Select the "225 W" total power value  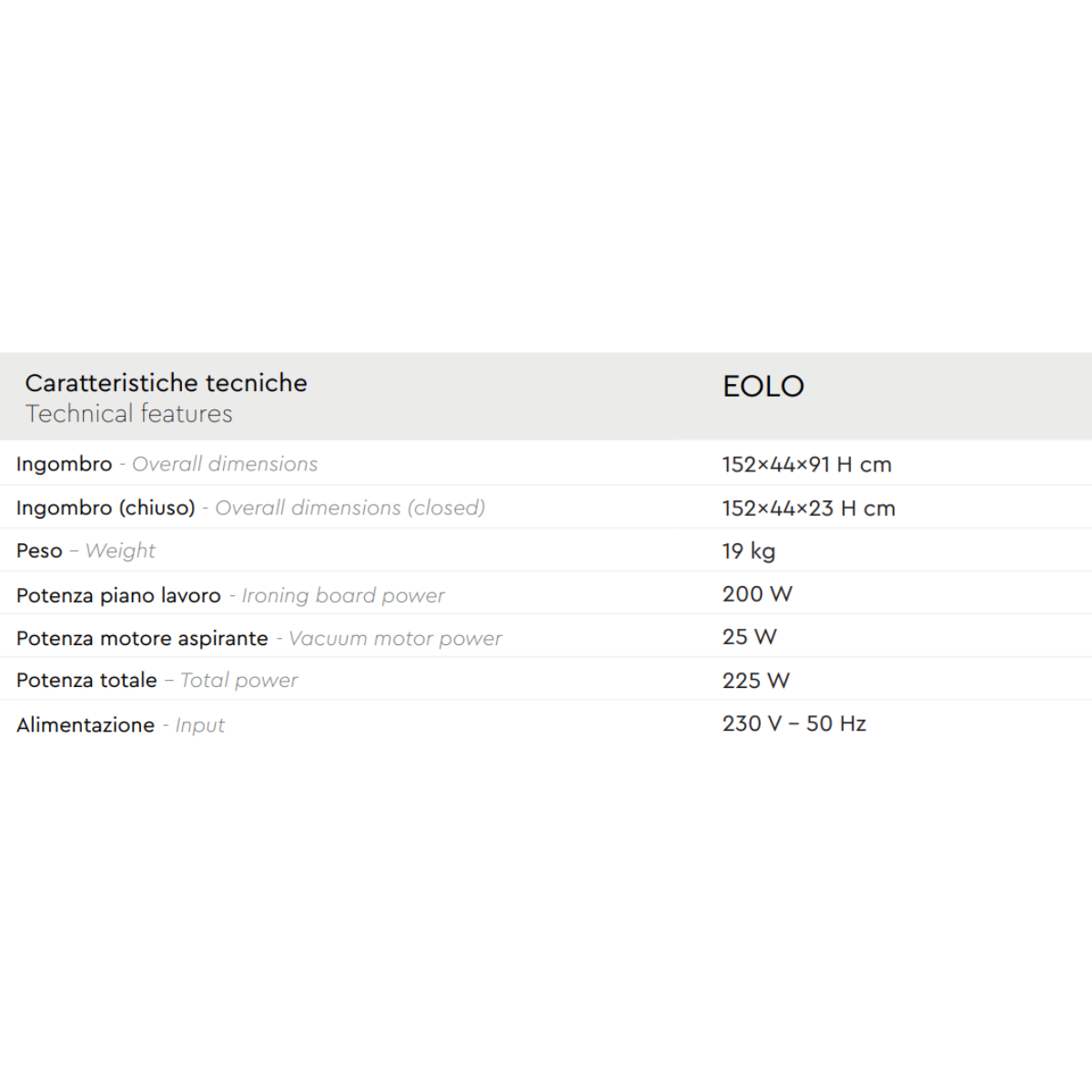click(755, 681)
